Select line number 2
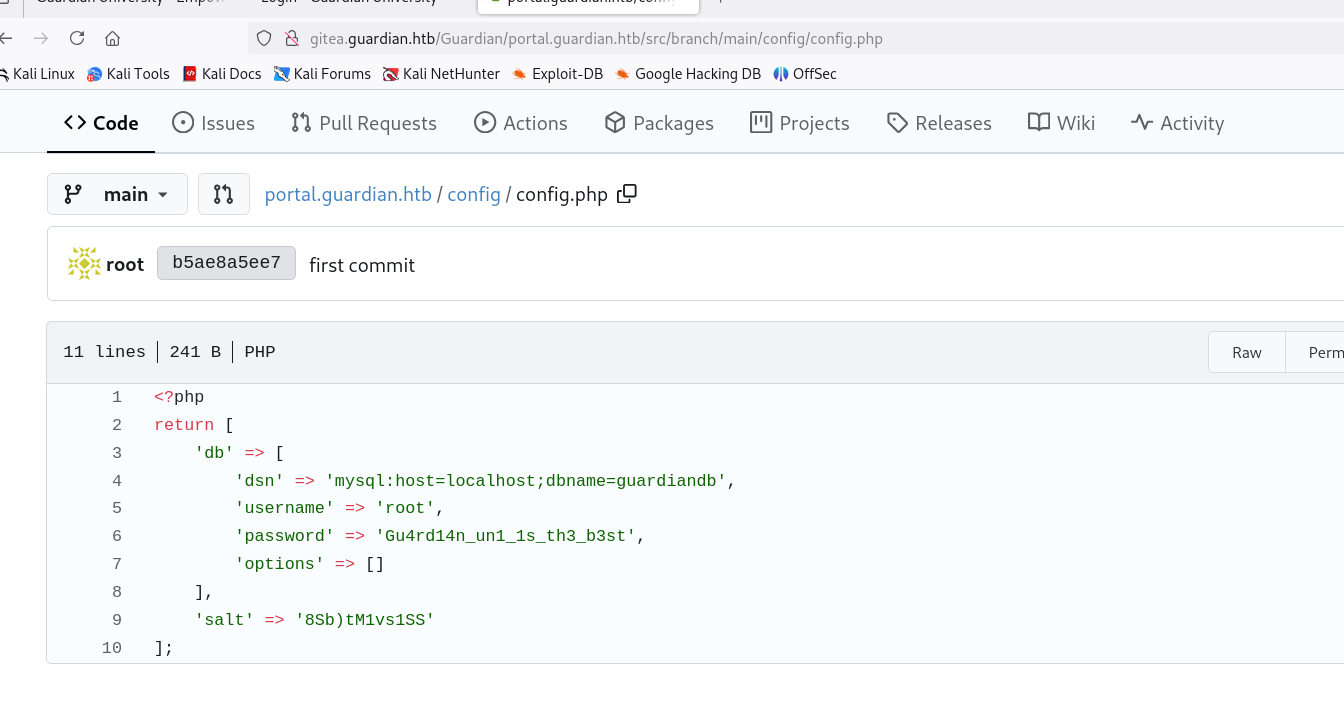 point(117,425)
